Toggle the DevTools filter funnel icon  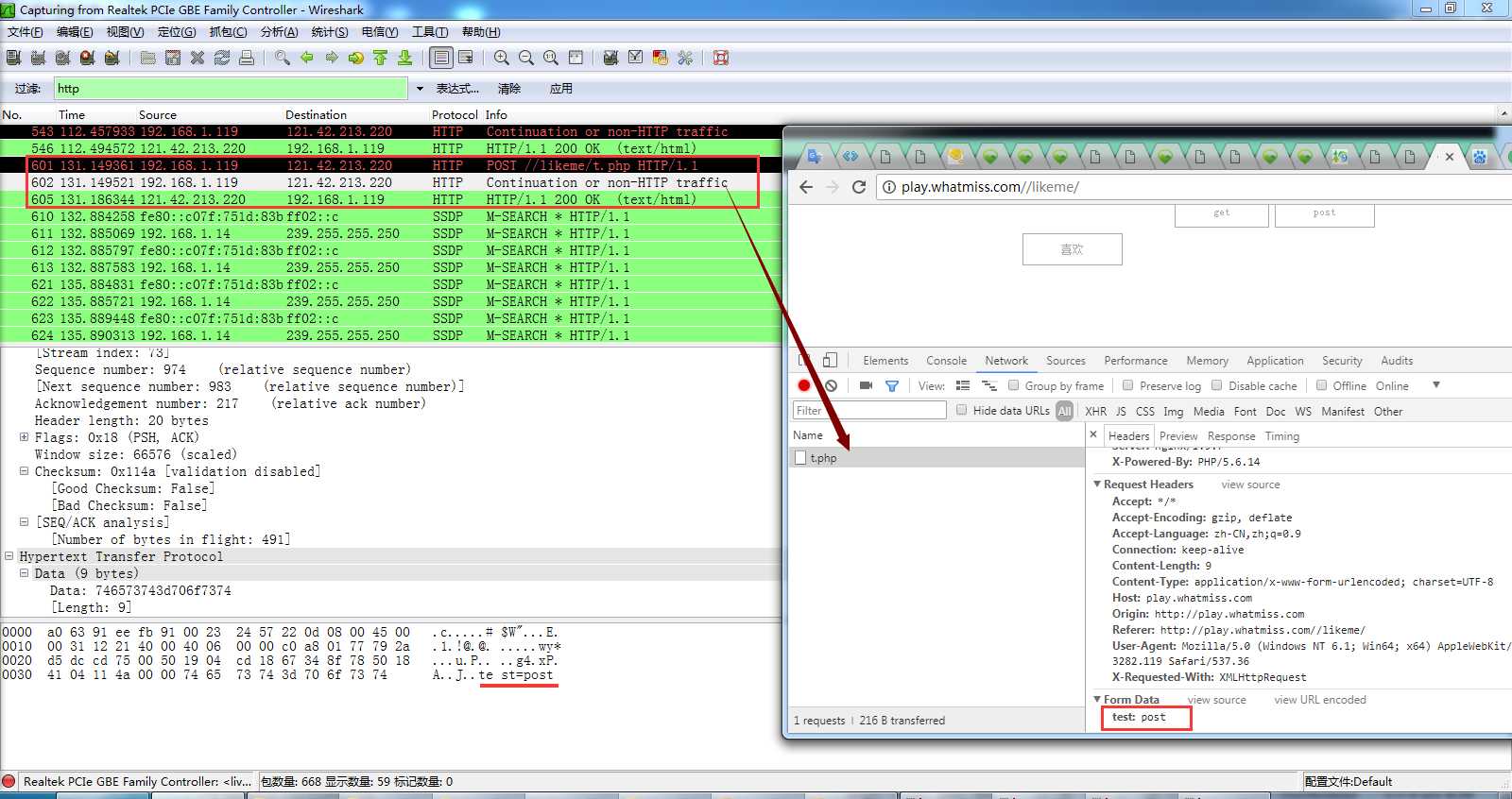point(891,385)
